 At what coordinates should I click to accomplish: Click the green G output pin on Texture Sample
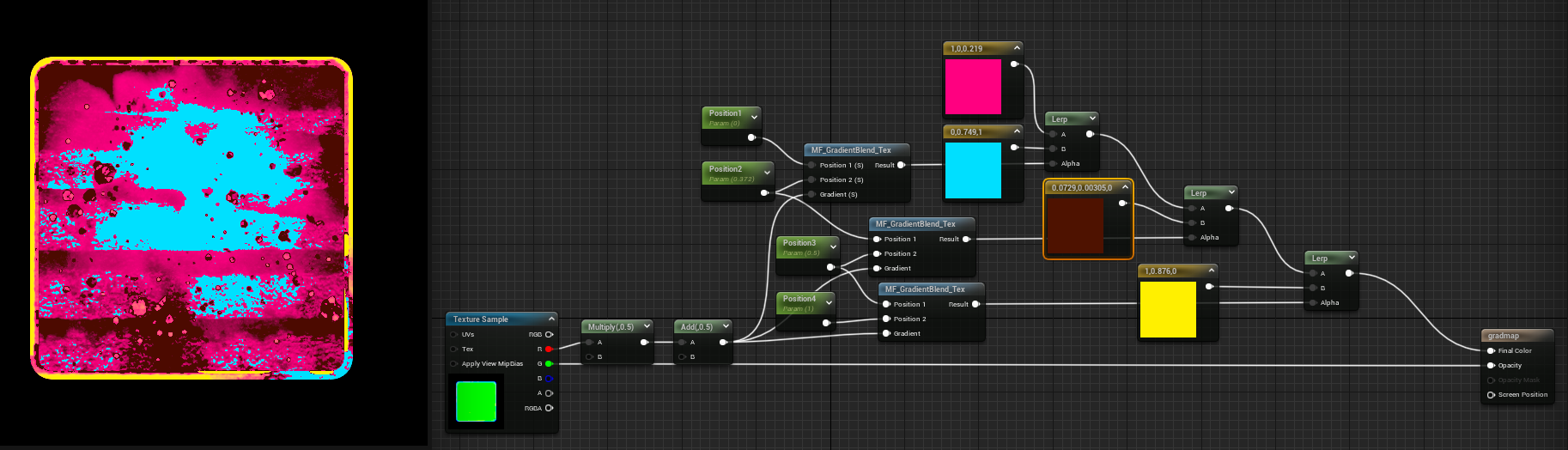(x=549, y=363)
